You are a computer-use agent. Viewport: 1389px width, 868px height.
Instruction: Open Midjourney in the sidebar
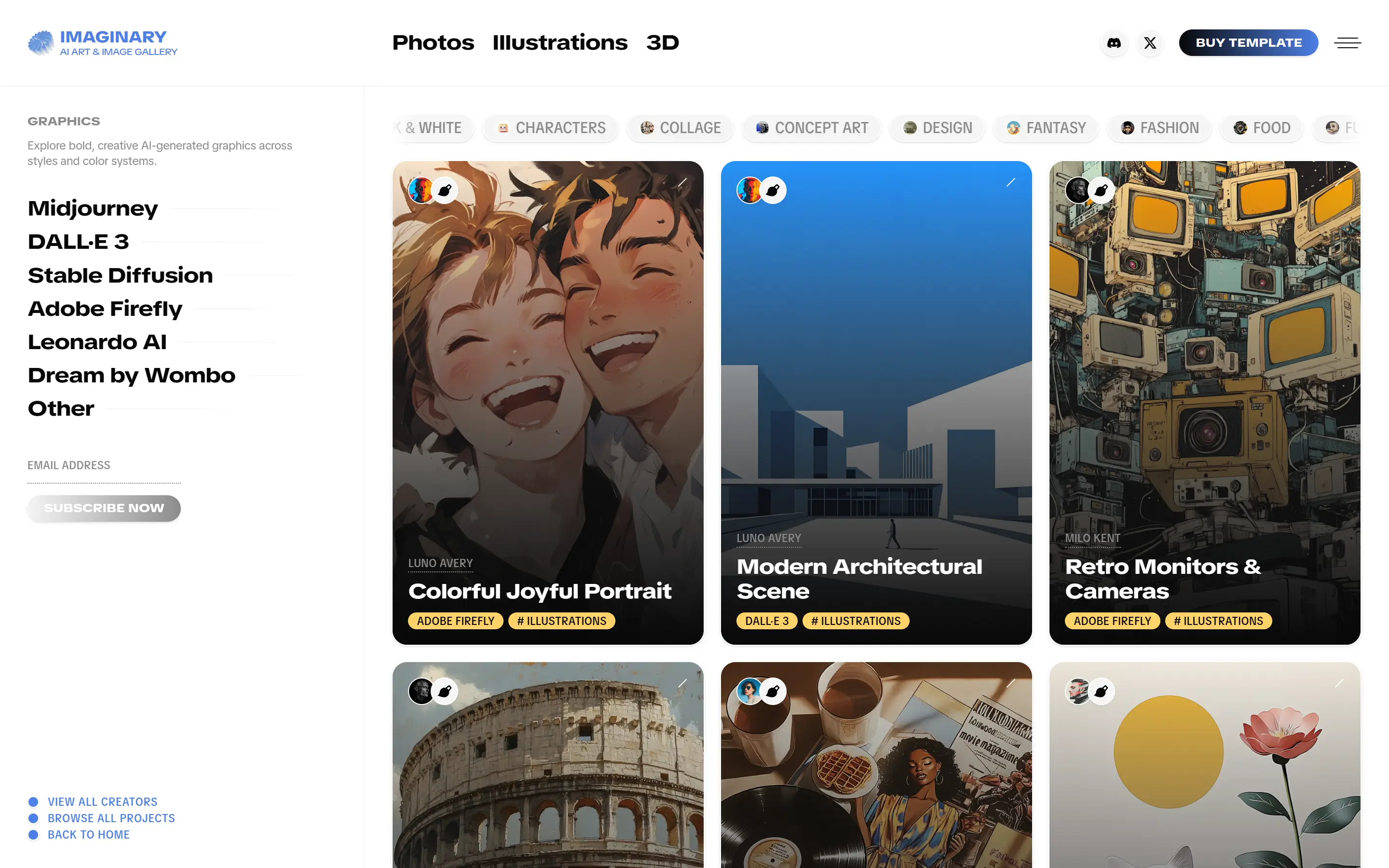click(x=93, y=208)
